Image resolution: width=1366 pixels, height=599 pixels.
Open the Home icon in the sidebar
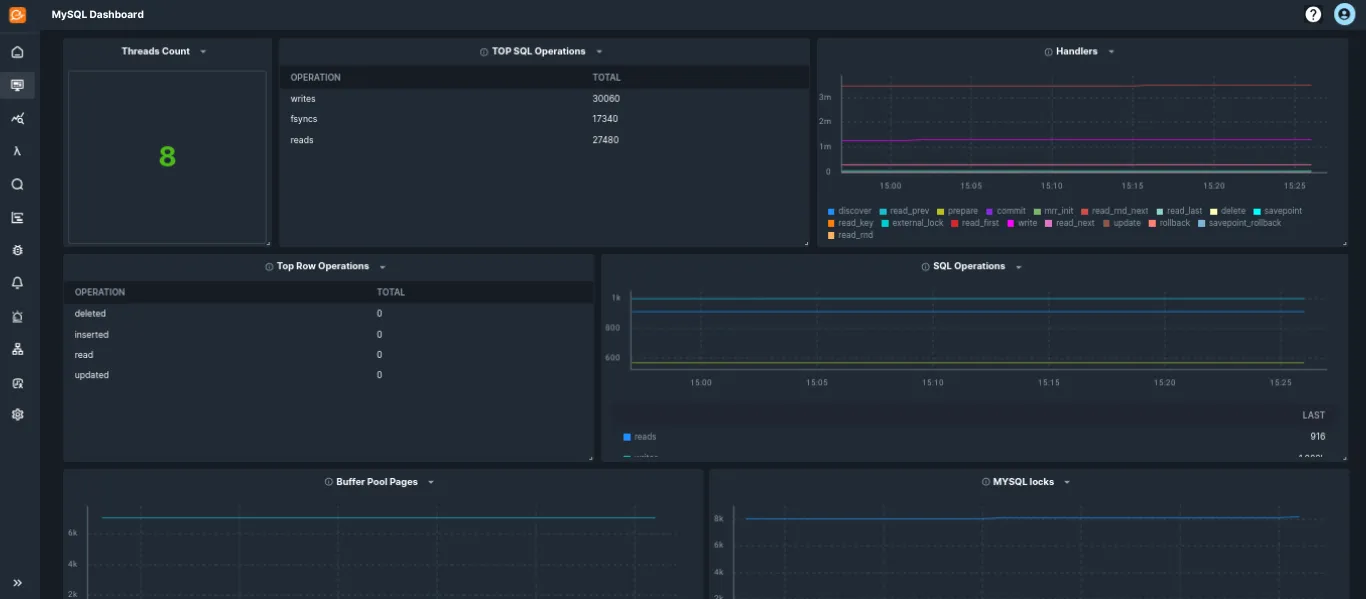tap(17, 52)
